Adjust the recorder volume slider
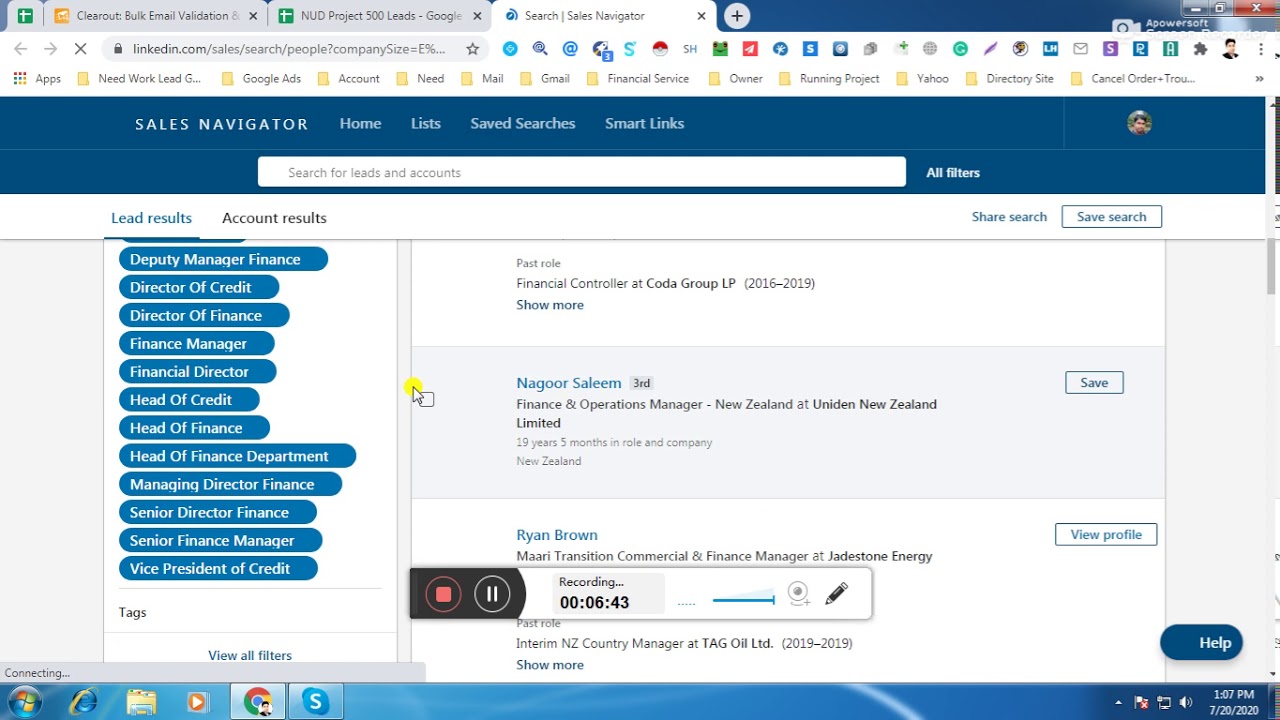This screenshot has height=720, width=1280. point(743,600)
